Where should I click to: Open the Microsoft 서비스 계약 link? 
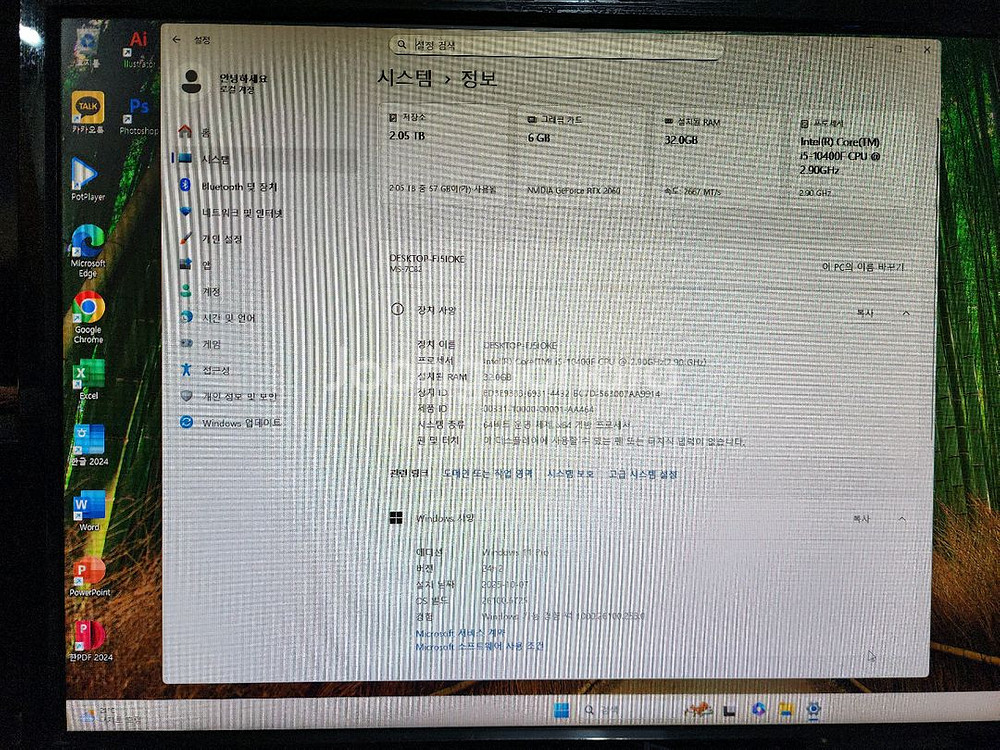(460, 634)
